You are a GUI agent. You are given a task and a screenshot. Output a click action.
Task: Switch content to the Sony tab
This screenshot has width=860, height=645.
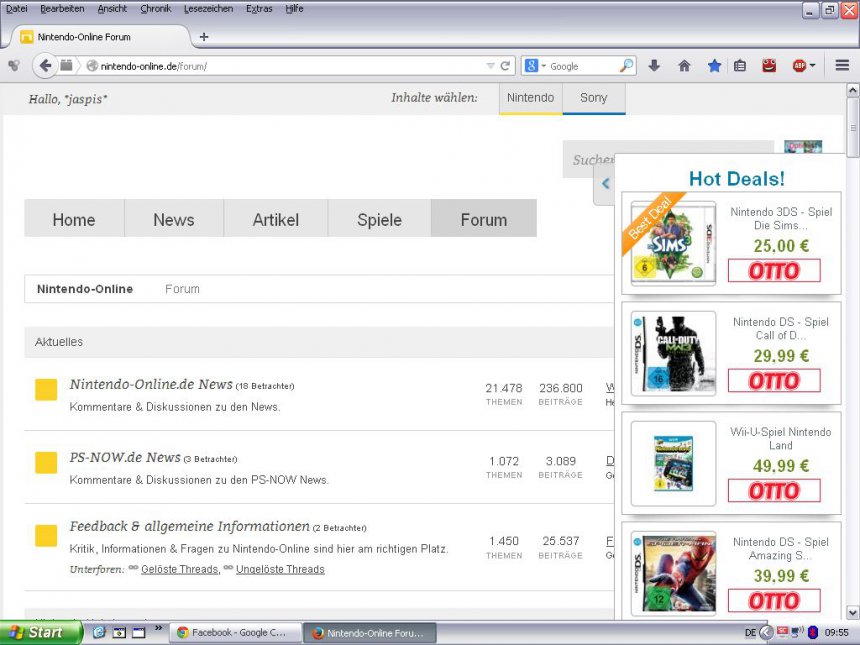[x=593, y=98]
